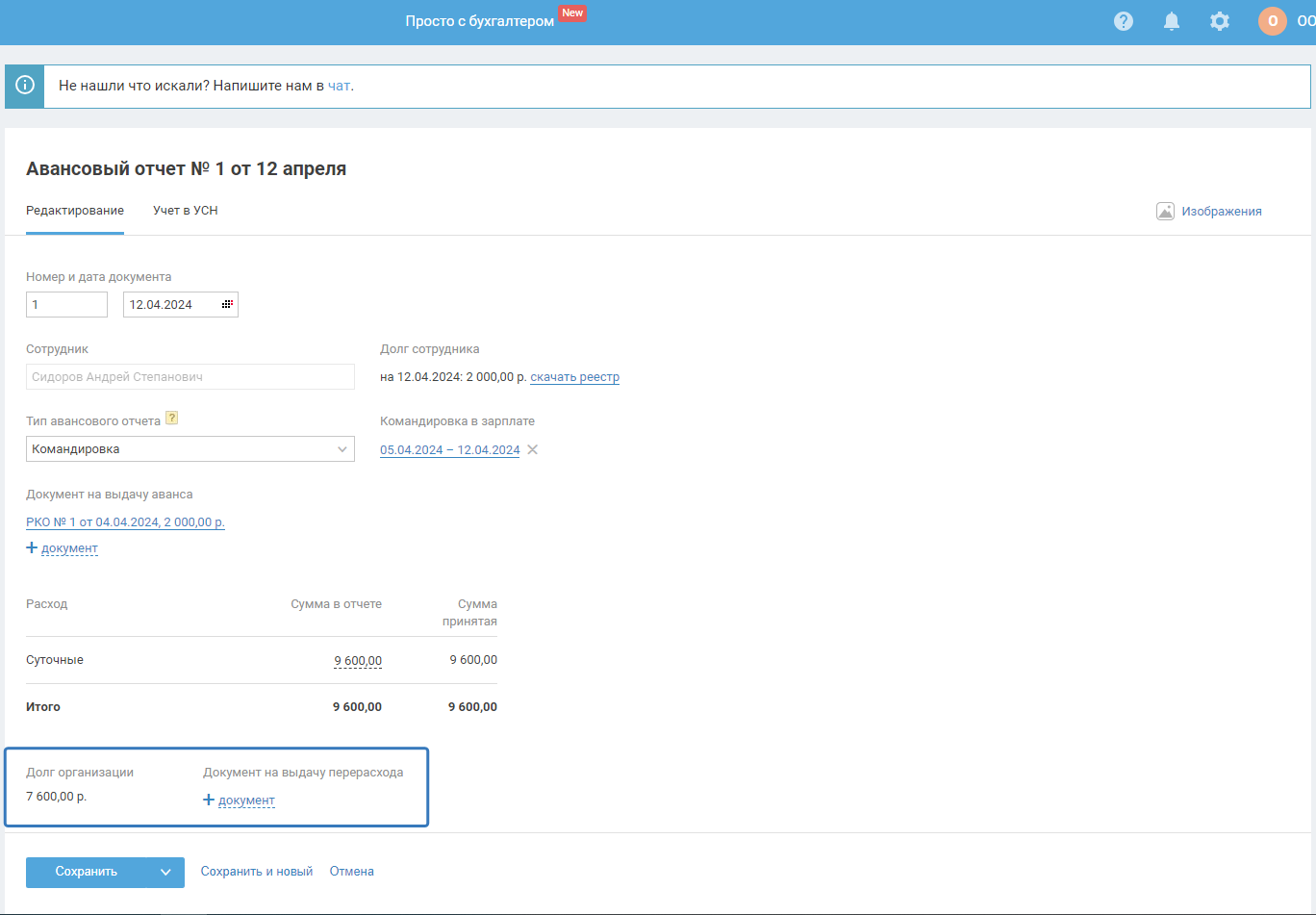Open calendar picker in date field
Viewport: 1316px width, 915px height.
click(x=227, y=305)
